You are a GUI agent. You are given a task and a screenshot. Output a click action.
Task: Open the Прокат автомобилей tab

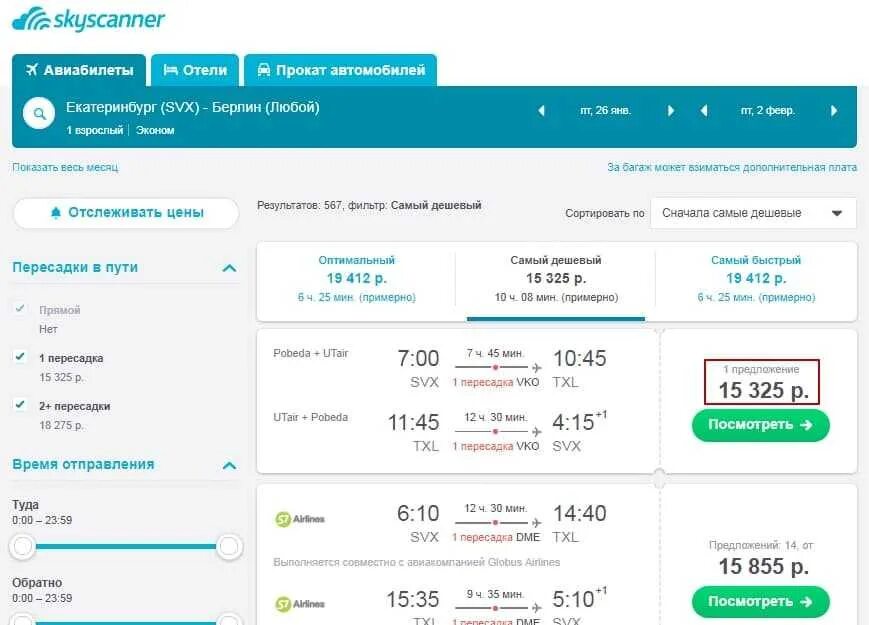[x=341, y=70]
